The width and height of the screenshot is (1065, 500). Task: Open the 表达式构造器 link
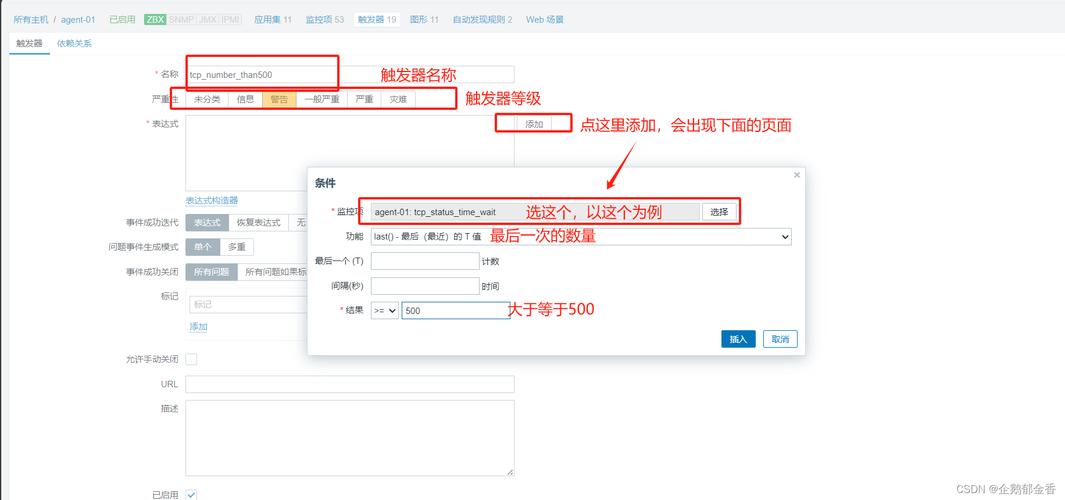pos(212,200)
